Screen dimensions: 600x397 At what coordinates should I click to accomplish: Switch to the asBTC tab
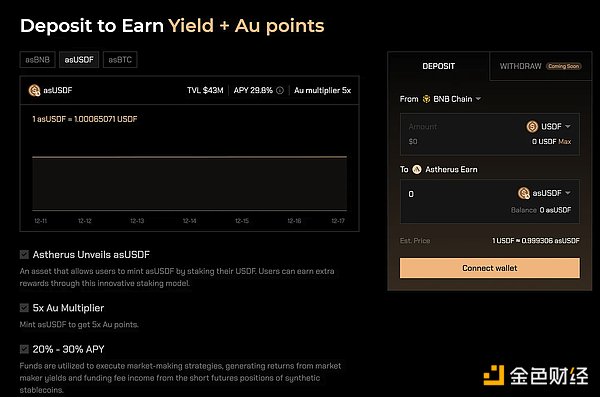point(120,60)
